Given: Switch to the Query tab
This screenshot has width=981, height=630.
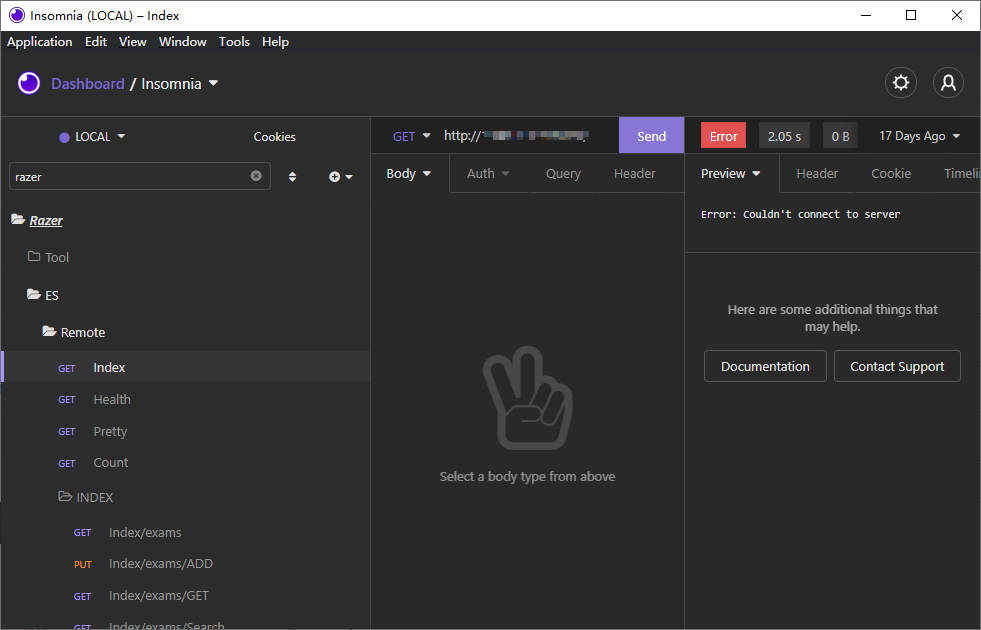Looking at the screenshot, I should click(x=563, y=174).
